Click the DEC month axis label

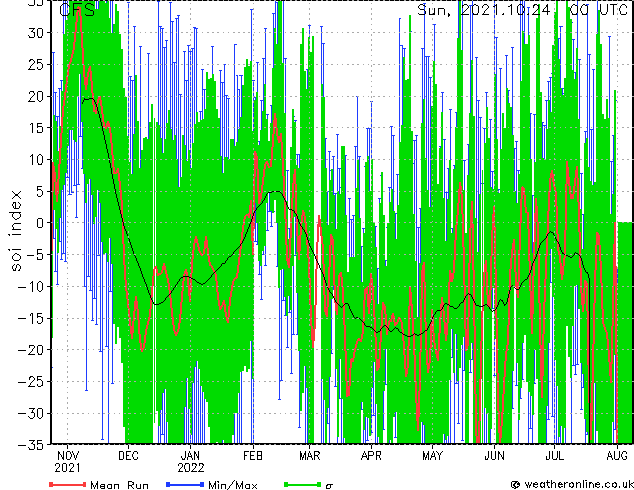(129, 456)
